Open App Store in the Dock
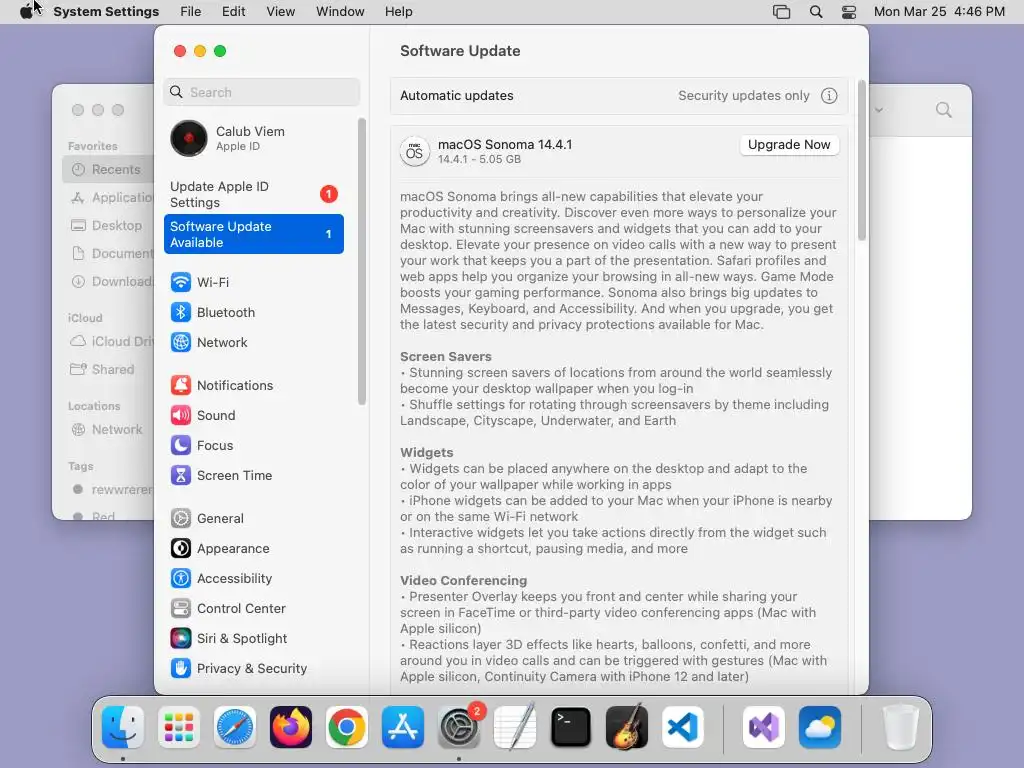Viewport: 1024px width, 768px height. pos(403,727)
